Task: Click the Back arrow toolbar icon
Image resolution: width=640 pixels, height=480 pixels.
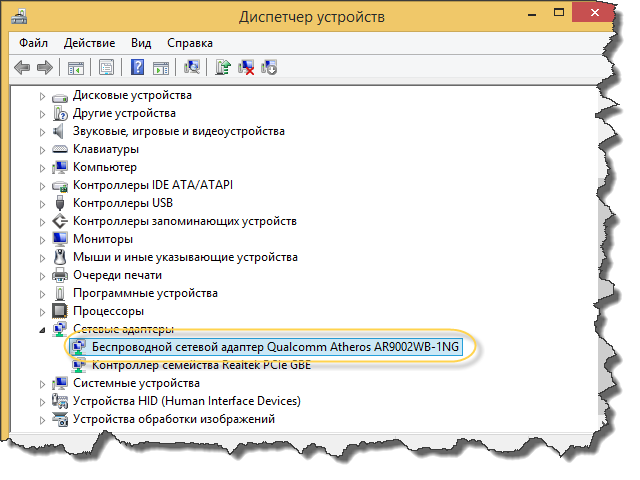Action: [22, 67]
